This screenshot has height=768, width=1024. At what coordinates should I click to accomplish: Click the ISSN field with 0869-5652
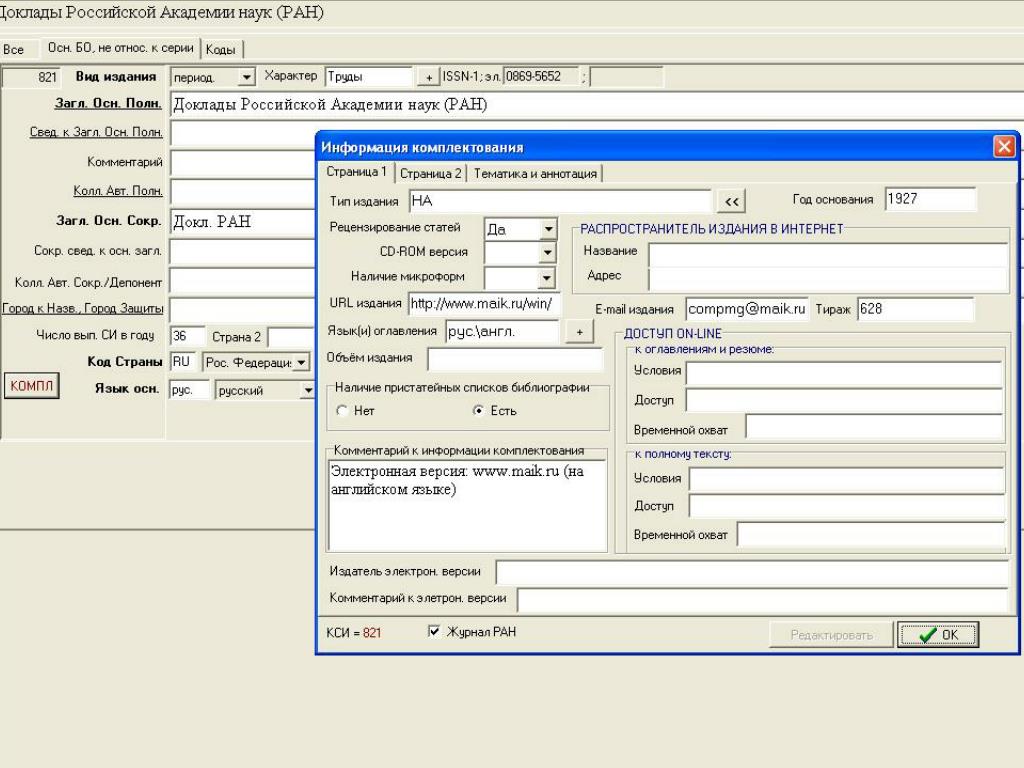coord(541,77)
